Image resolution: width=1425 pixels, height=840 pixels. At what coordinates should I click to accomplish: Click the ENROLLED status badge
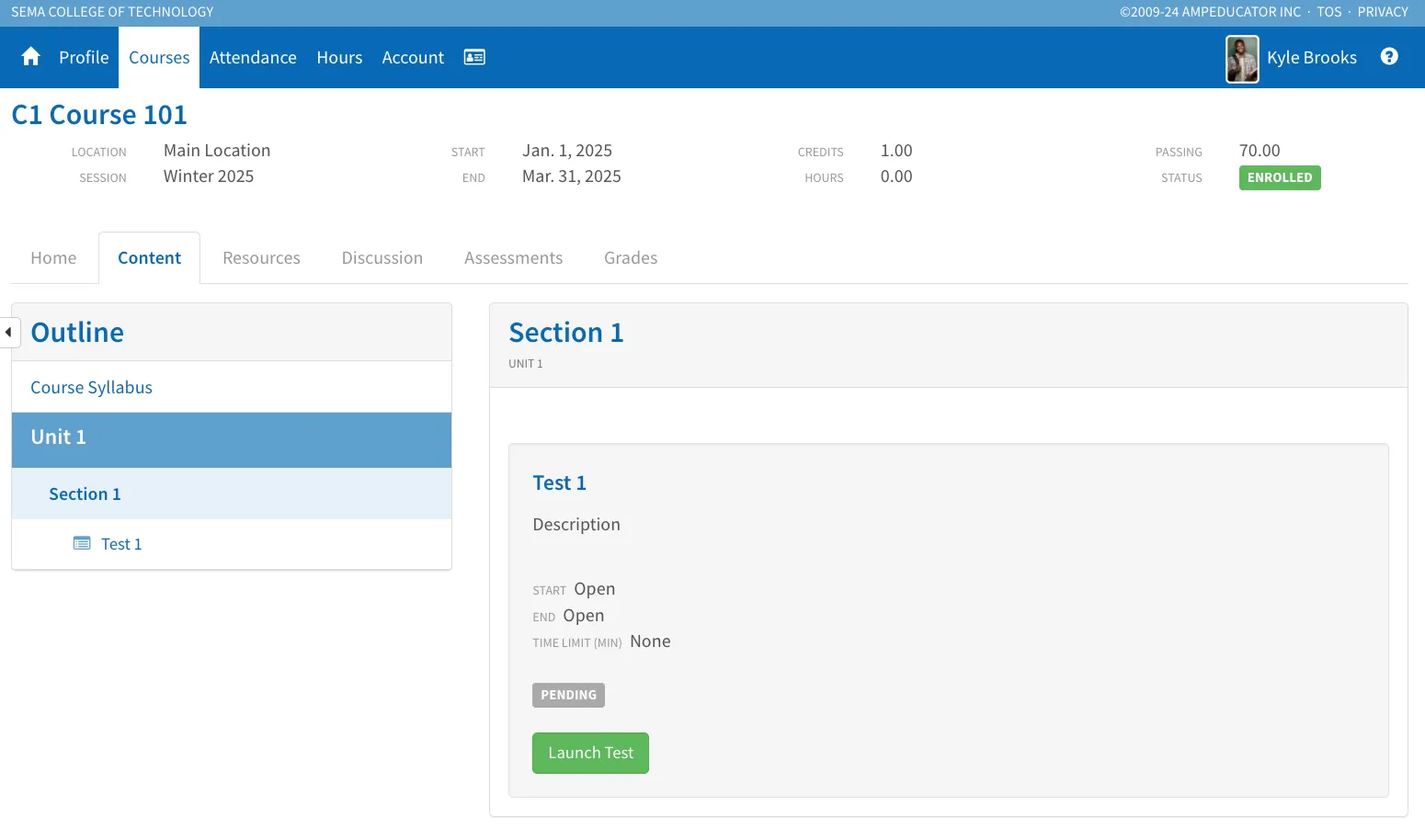[1280, 177]
